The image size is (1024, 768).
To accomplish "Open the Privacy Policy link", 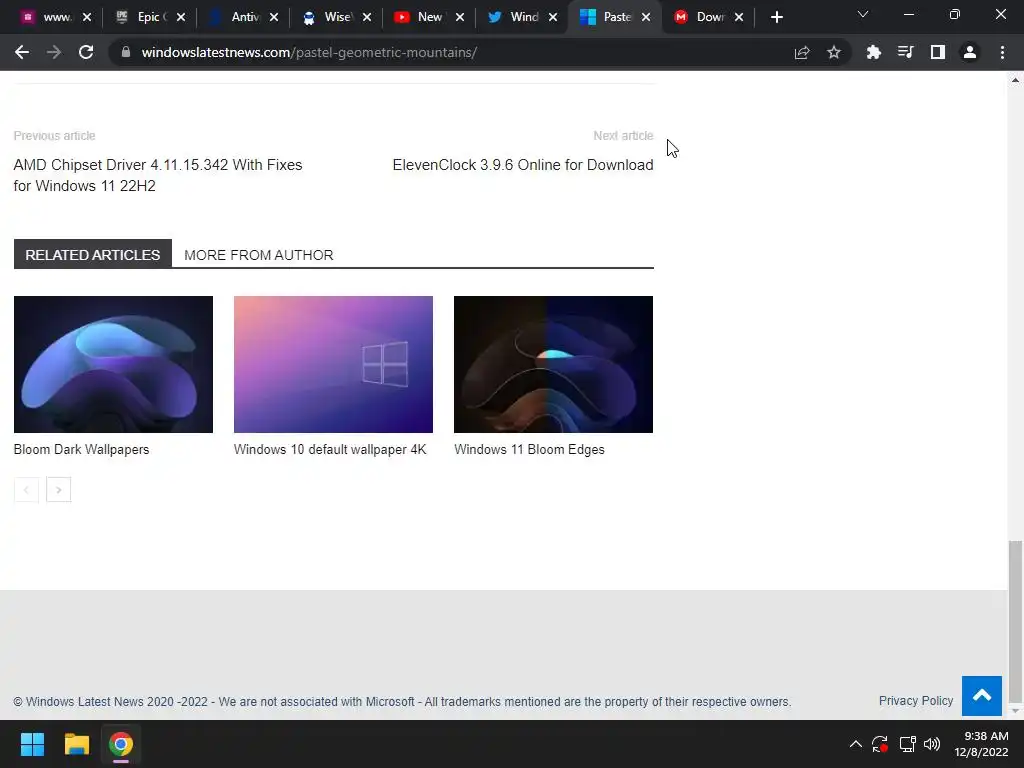I will point(916,701).
